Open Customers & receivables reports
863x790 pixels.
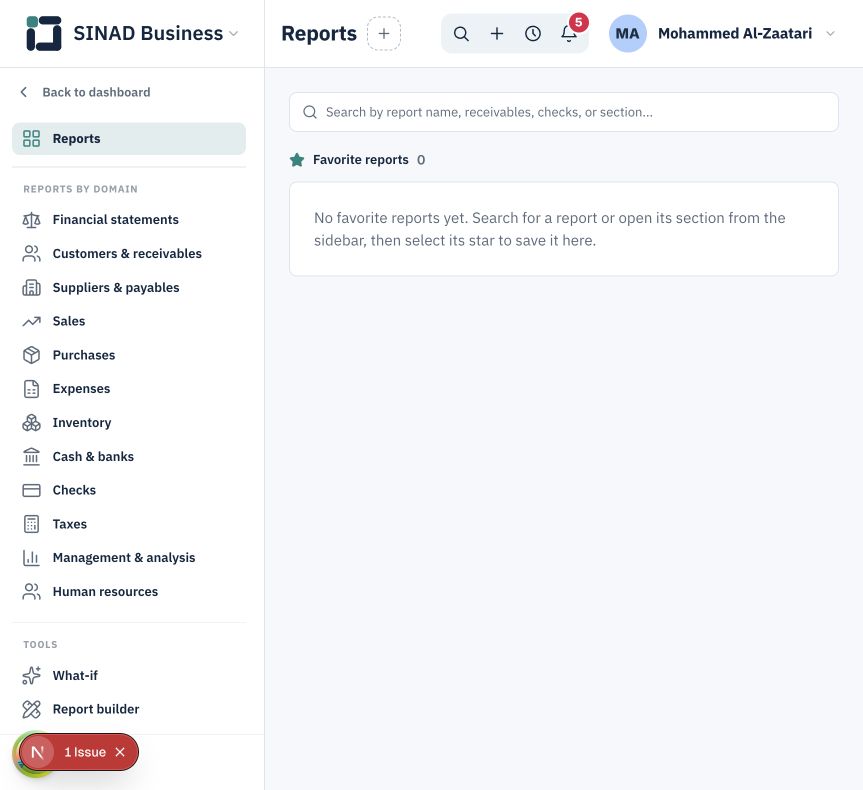129,254
